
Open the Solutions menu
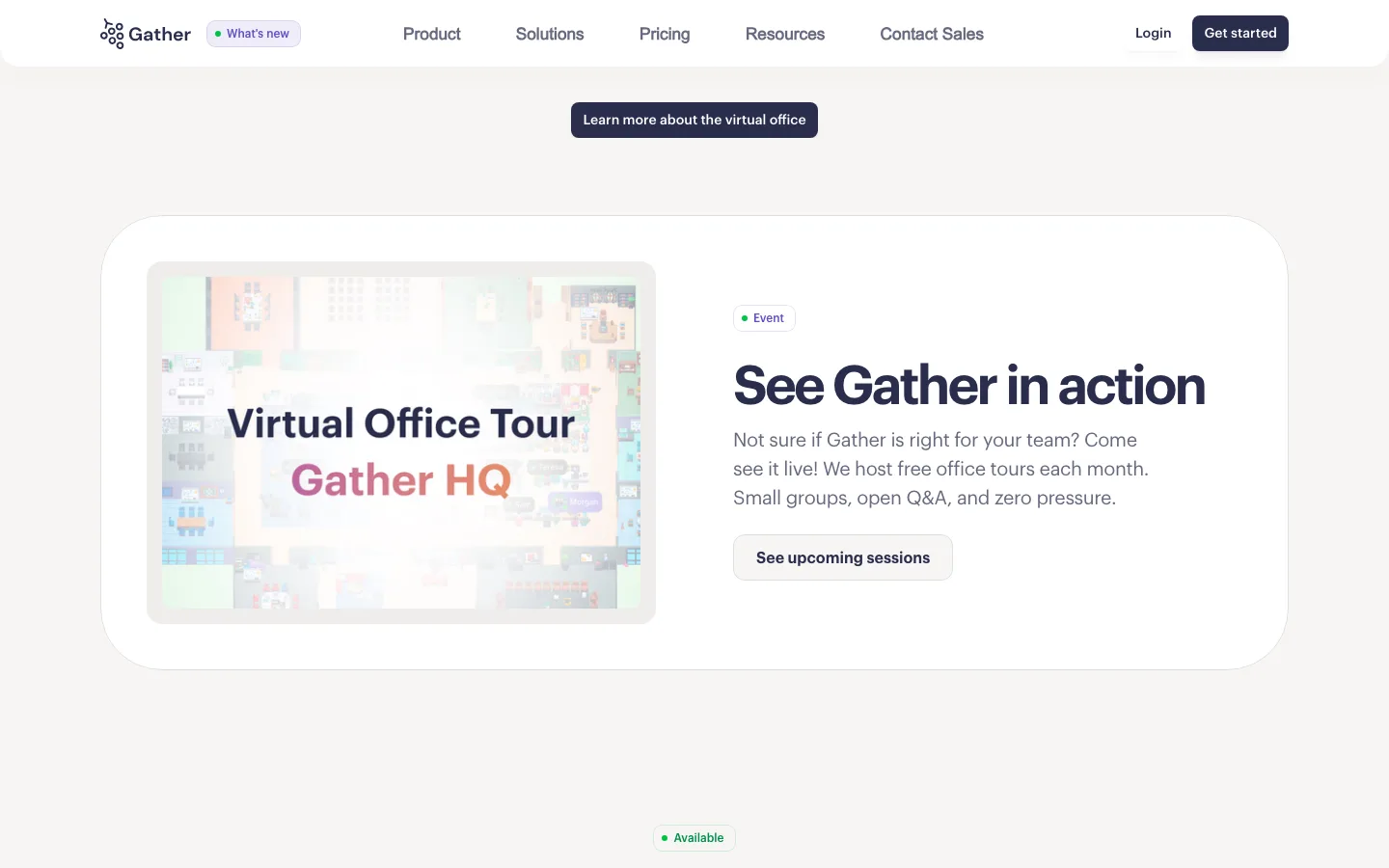(550, 34)
